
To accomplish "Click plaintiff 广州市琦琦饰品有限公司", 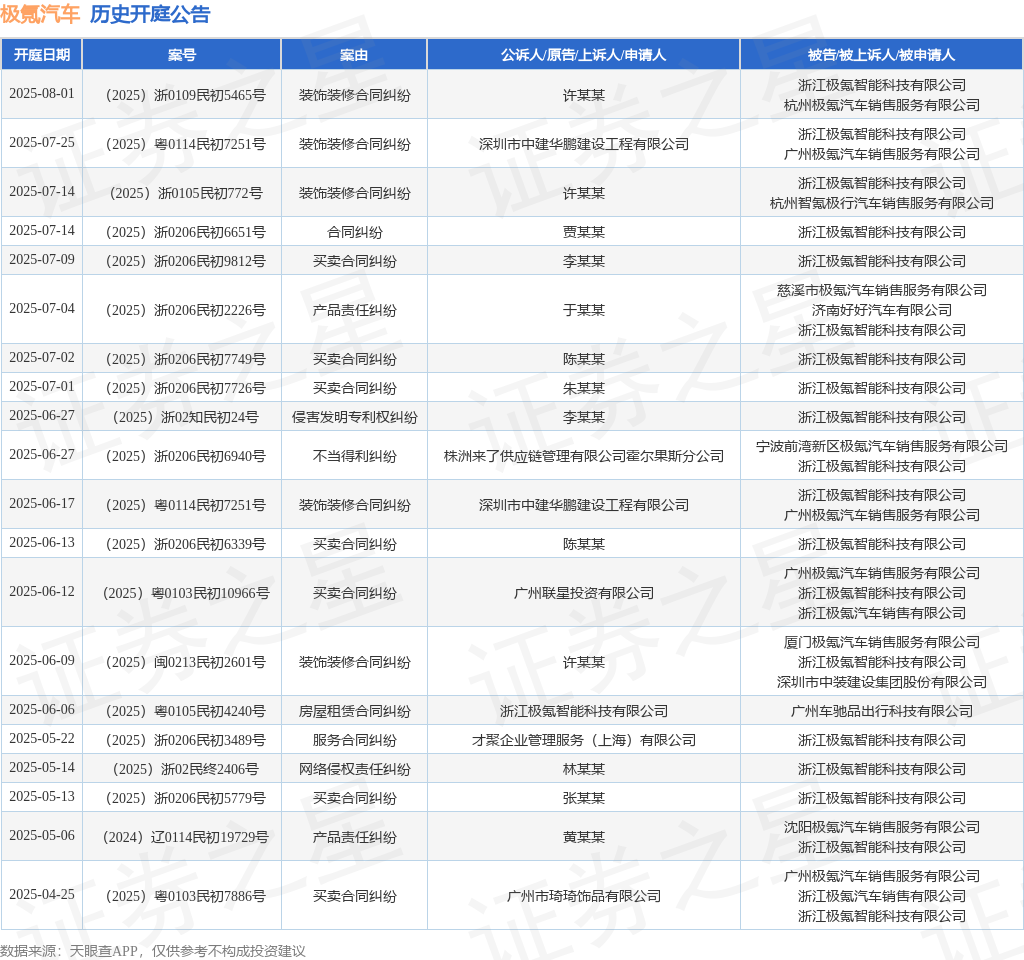I will tap(583, 895).
